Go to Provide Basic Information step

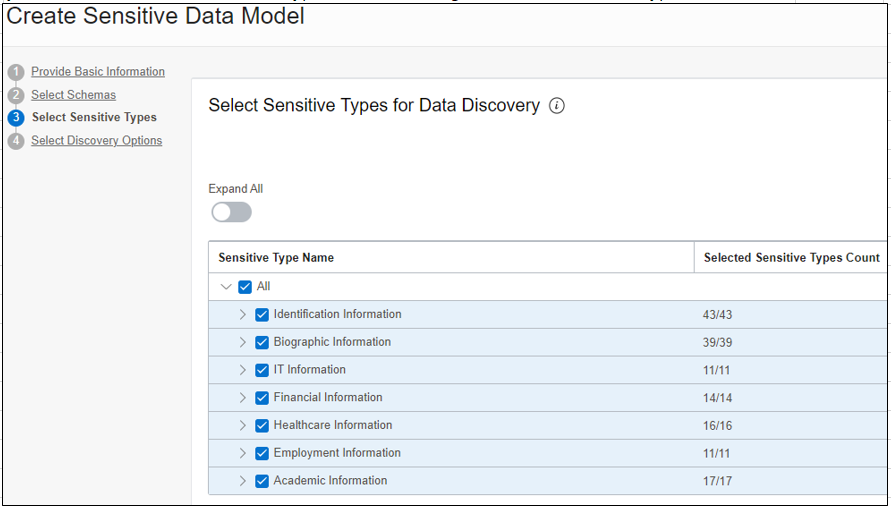(x=98, y=72)
